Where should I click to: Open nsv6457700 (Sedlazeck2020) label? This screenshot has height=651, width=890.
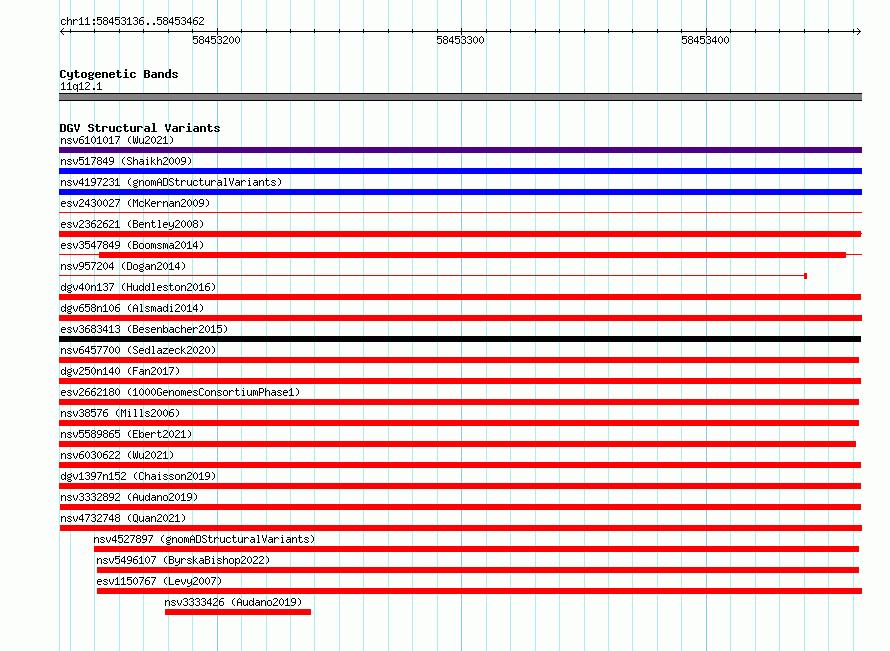point(138,350)
